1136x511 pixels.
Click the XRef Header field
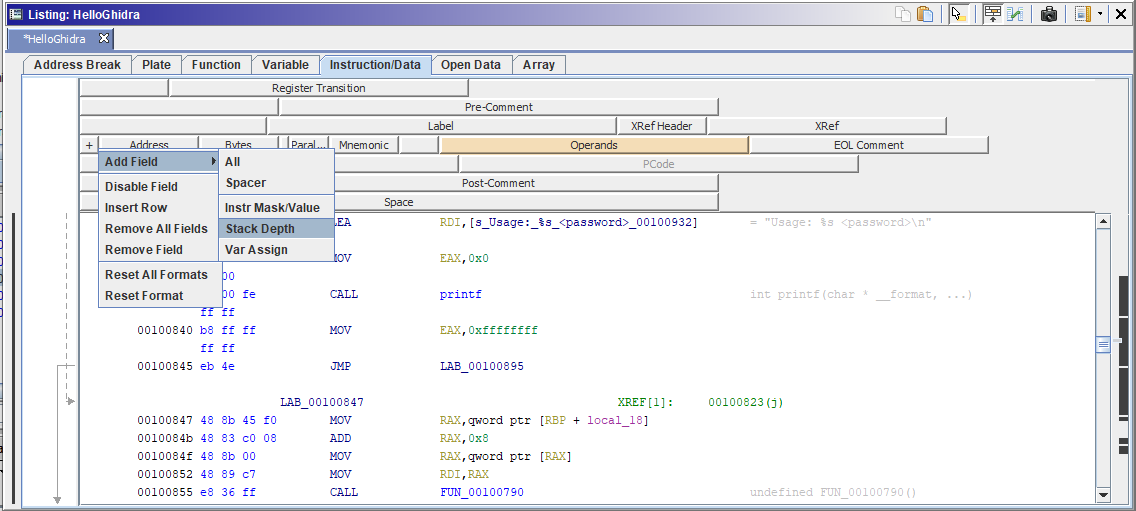pos(661,125)
